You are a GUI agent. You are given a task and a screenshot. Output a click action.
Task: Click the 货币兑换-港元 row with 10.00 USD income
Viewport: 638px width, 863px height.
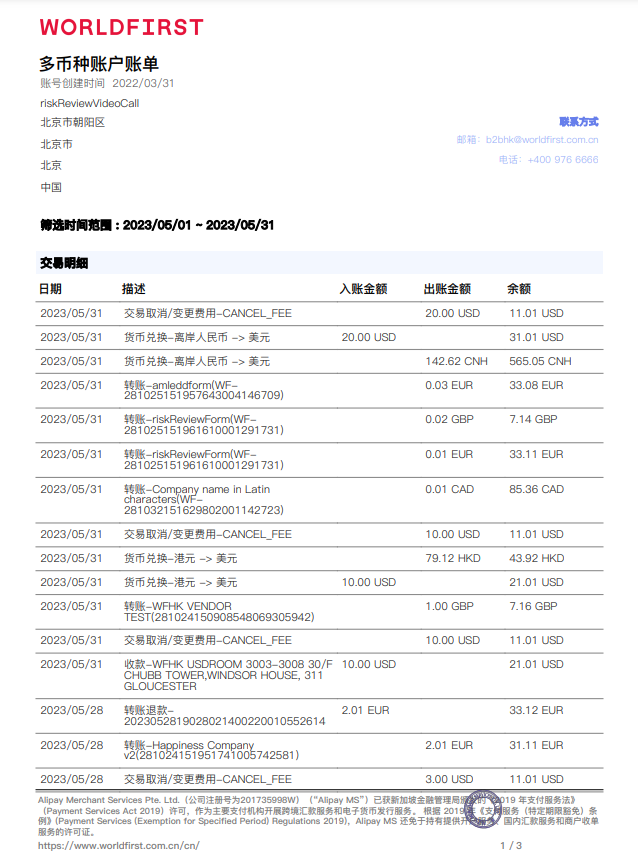[319, 582]
